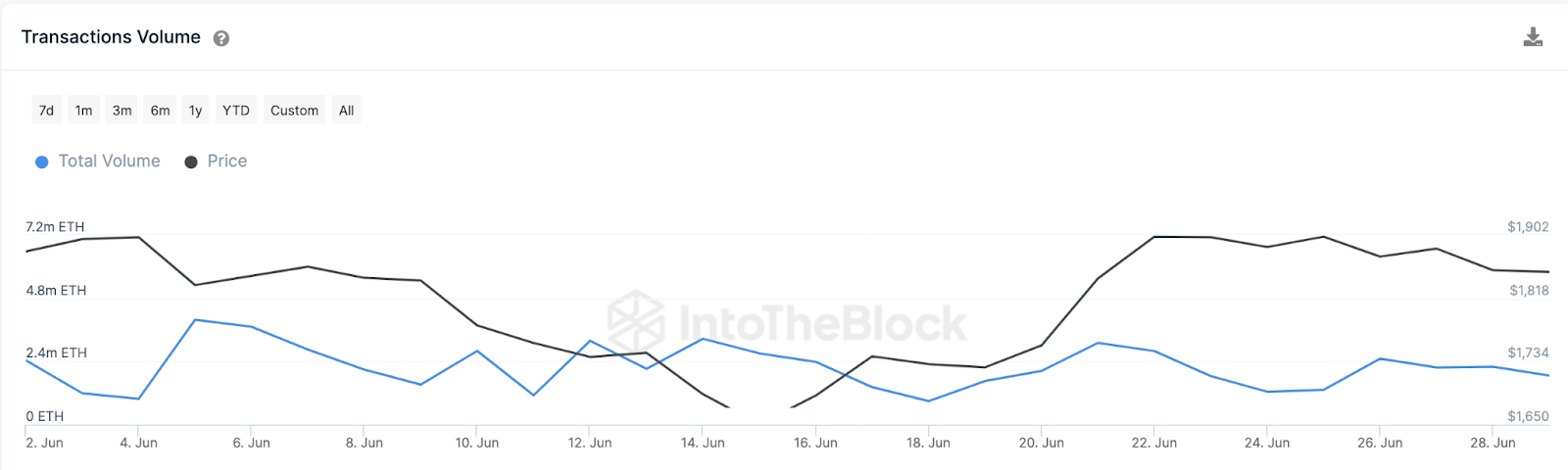The image size is (1568, 470).
Task: Toggle the Total Volume series
Action: [x=109, y=162]
